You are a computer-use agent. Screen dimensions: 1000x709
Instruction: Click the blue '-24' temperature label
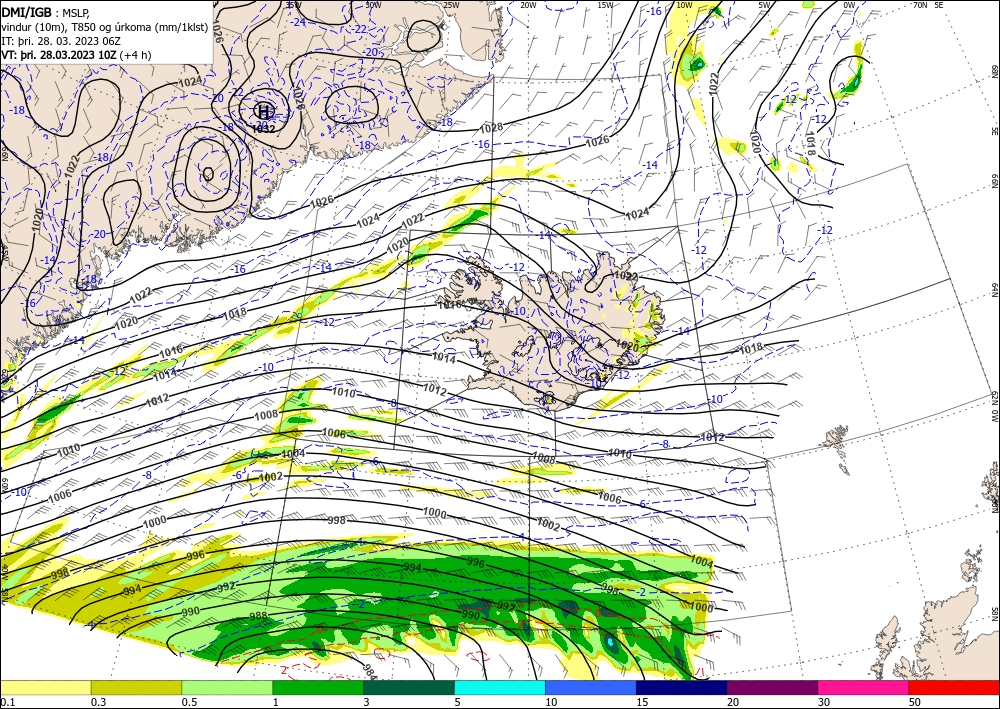pyautogui.click(x=297, y=22)
